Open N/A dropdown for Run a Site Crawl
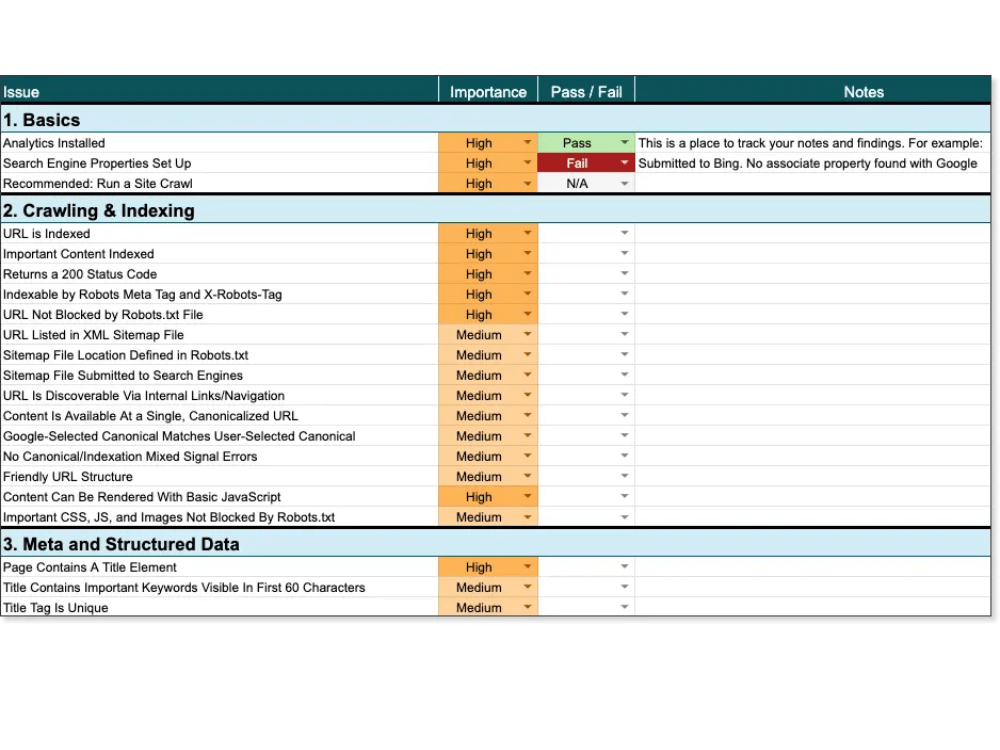This screenshot has width=1000, height=750. [x=624, y=183]
